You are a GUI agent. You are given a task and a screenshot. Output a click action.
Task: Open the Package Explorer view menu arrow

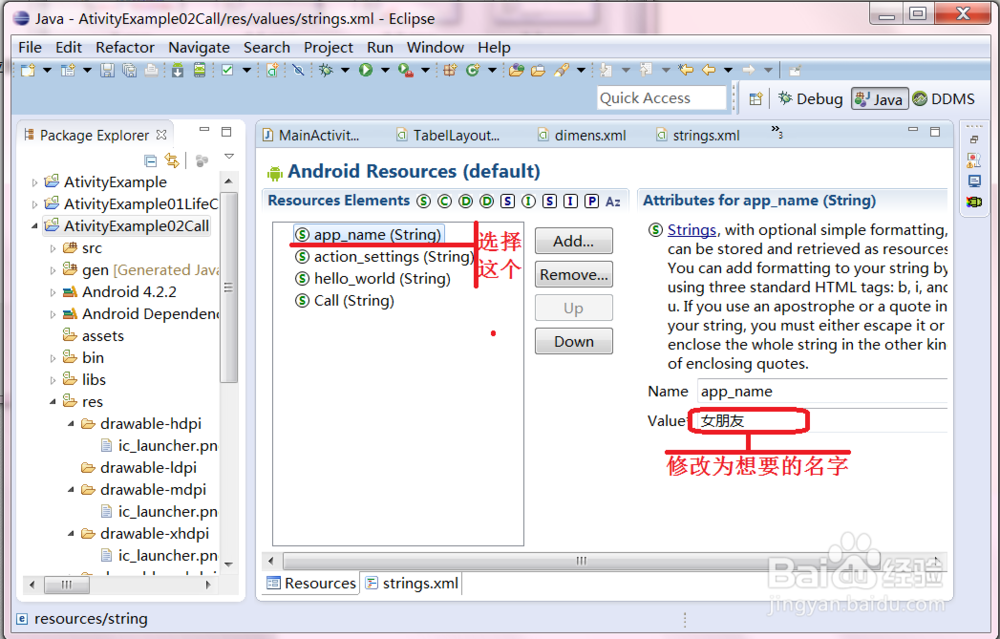(229, 157)
